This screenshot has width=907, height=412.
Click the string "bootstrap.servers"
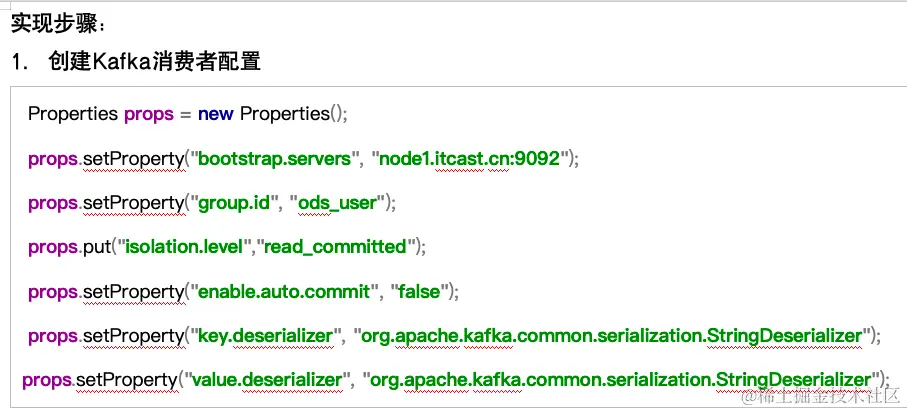275,158
